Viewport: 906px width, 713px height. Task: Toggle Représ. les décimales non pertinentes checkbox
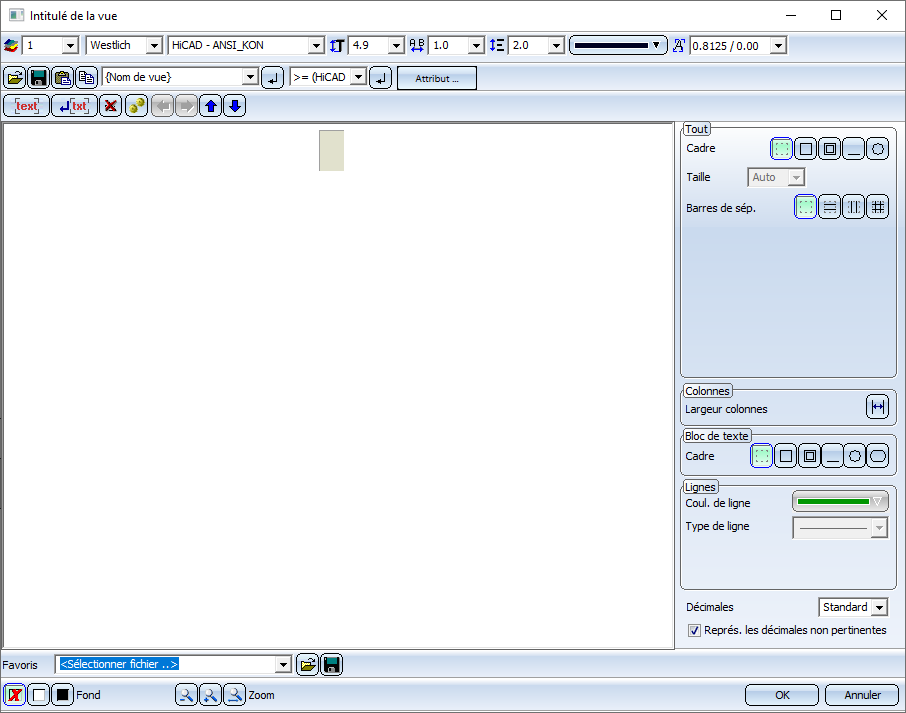tap(694, 630)
